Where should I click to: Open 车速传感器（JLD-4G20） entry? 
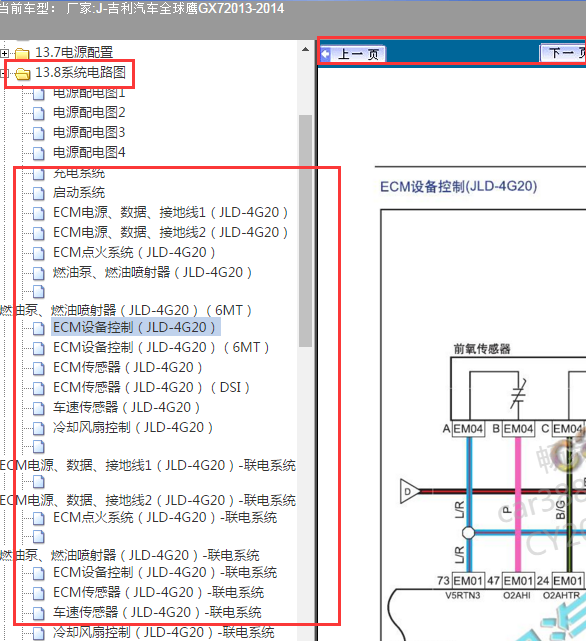126,408
